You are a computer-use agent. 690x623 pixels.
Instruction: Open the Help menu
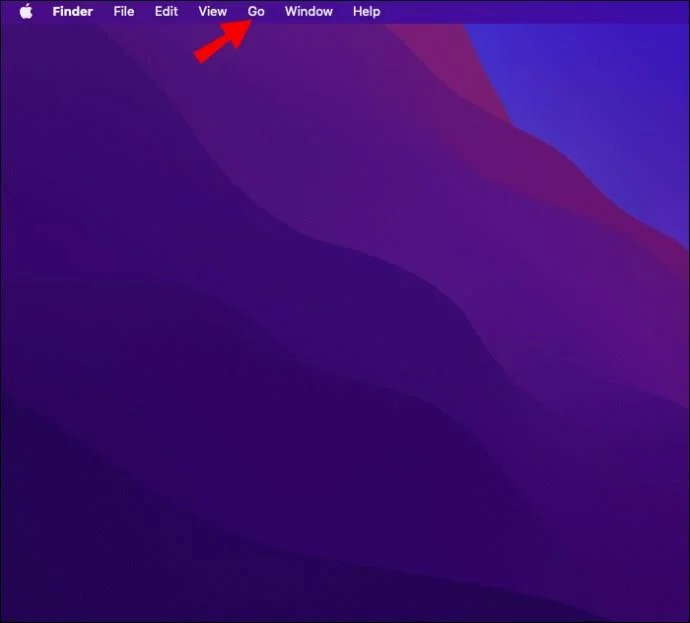(x=367, y=11)
